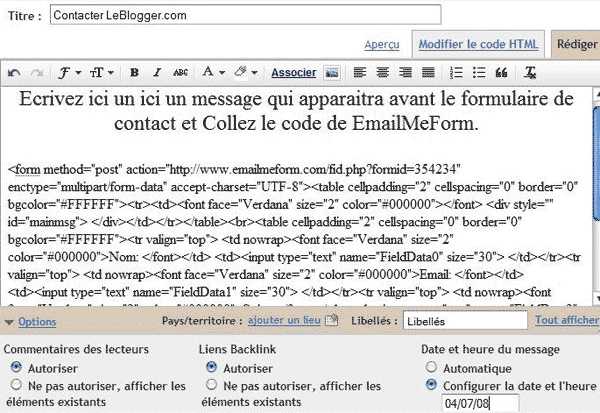Click the 'Date et heure du message' heading
600x413 pixels.
pos(490,349)
